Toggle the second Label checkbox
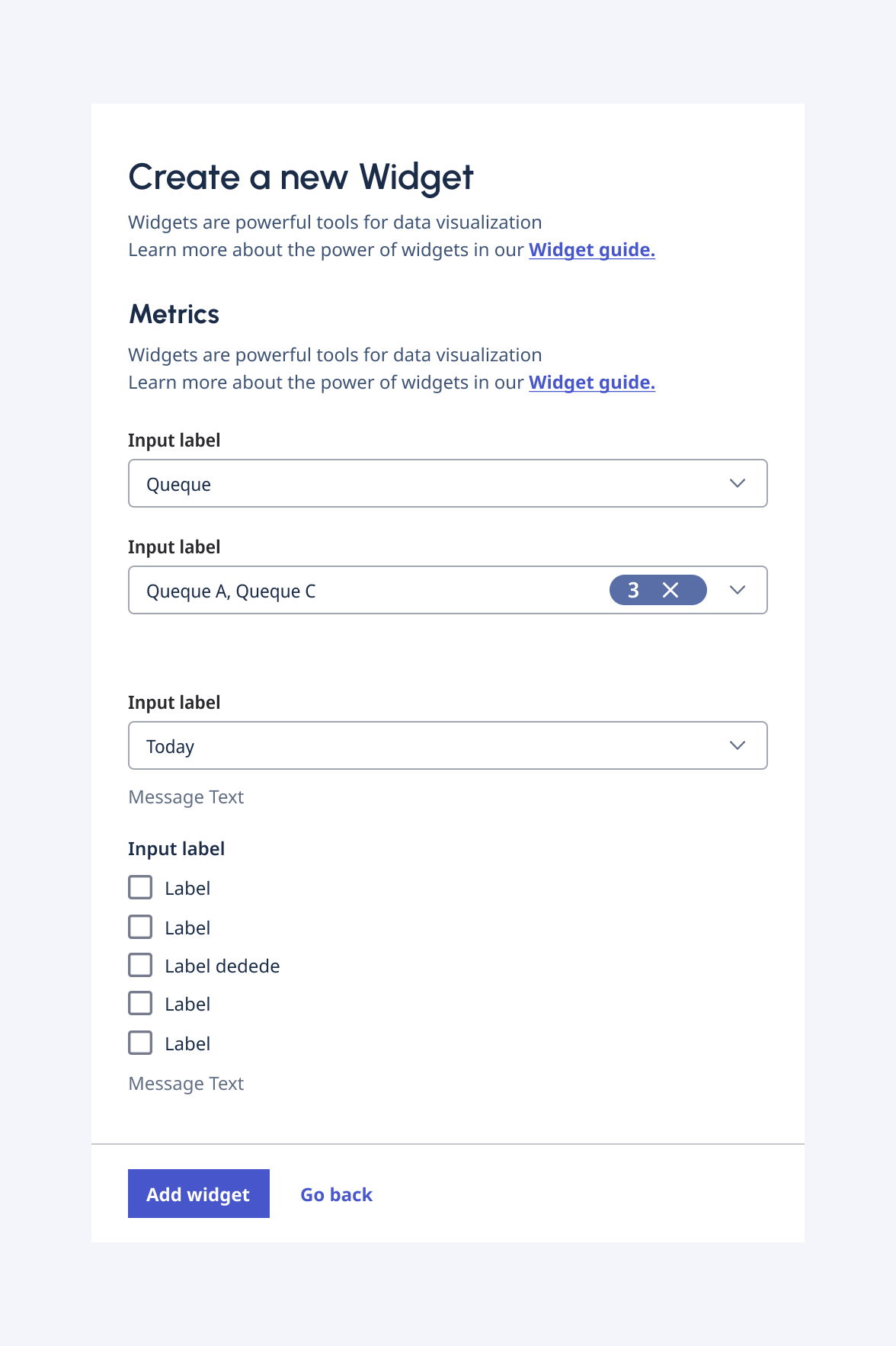 click(140, 927)
